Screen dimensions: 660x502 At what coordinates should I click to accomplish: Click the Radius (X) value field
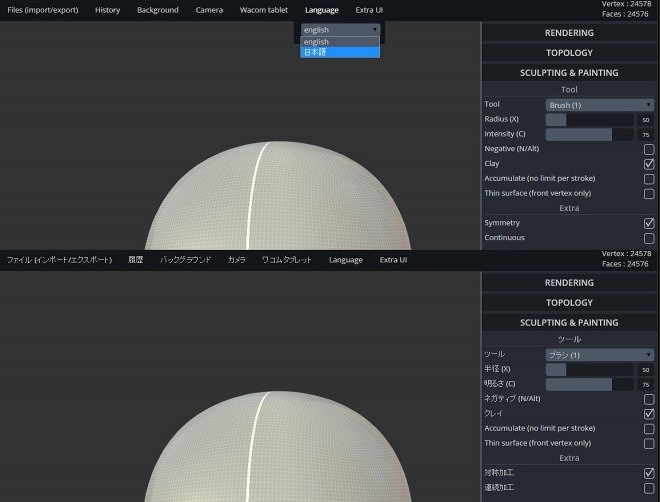point(646,120)
